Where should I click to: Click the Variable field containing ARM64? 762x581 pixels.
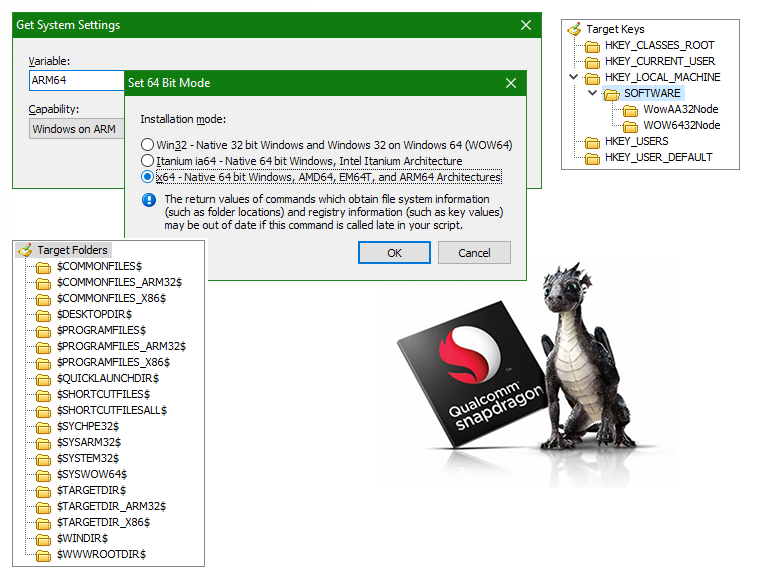(77, 80)
